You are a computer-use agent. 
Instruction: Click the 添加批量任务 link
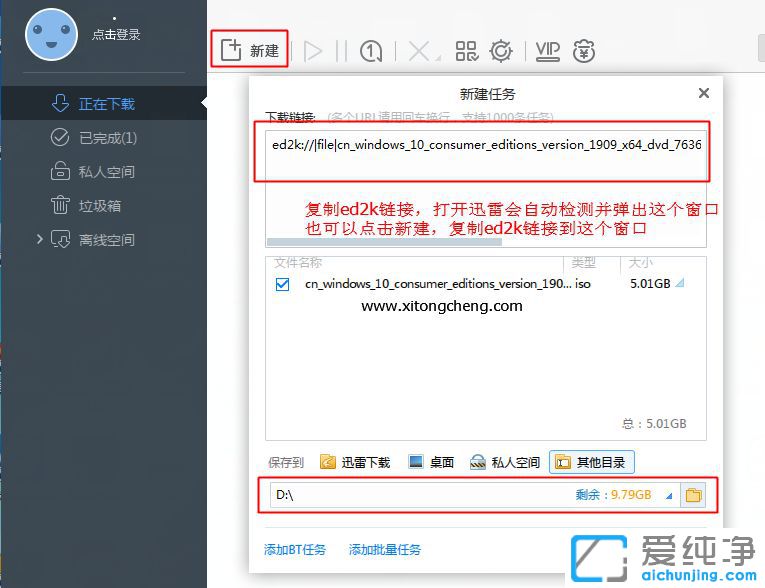coord(385,549)
